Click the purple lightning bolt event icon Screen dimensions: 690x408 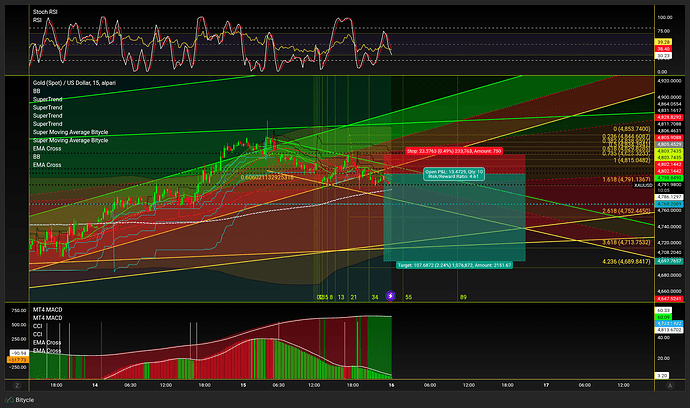tap(390, 296)
